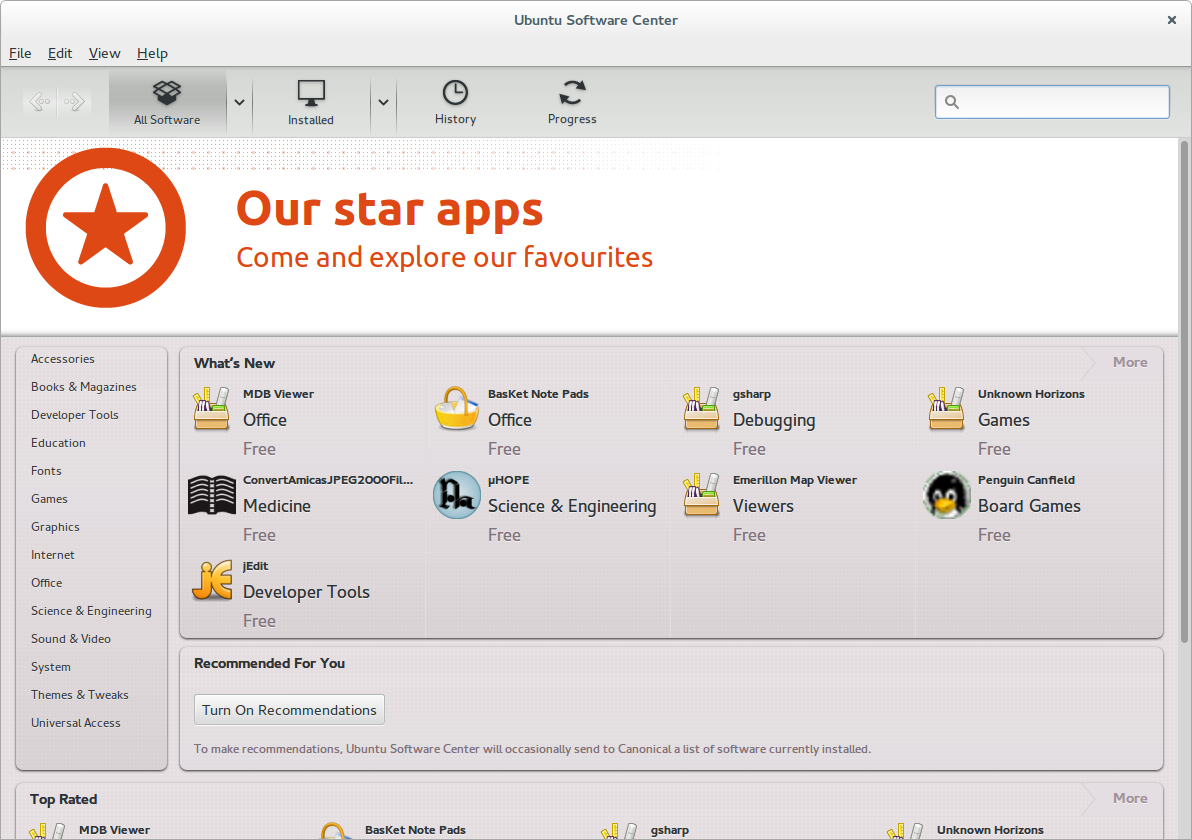
Task: Click the search input field
Action: (x=1052, y=102)
